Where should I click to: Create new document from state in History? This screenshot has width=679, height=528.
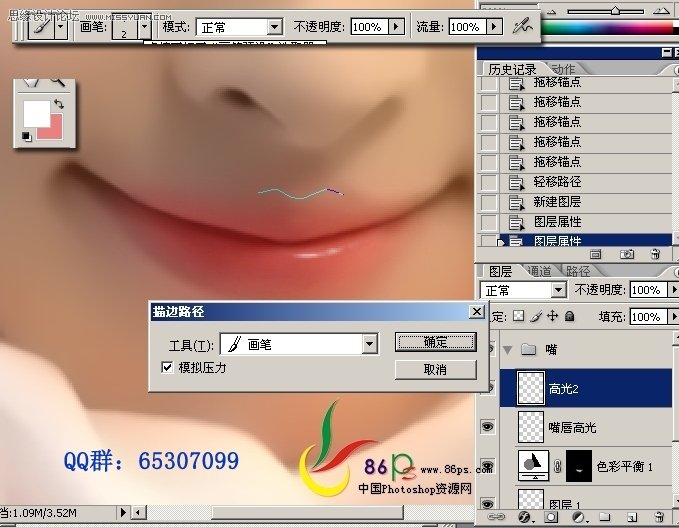tap(595, 254)
